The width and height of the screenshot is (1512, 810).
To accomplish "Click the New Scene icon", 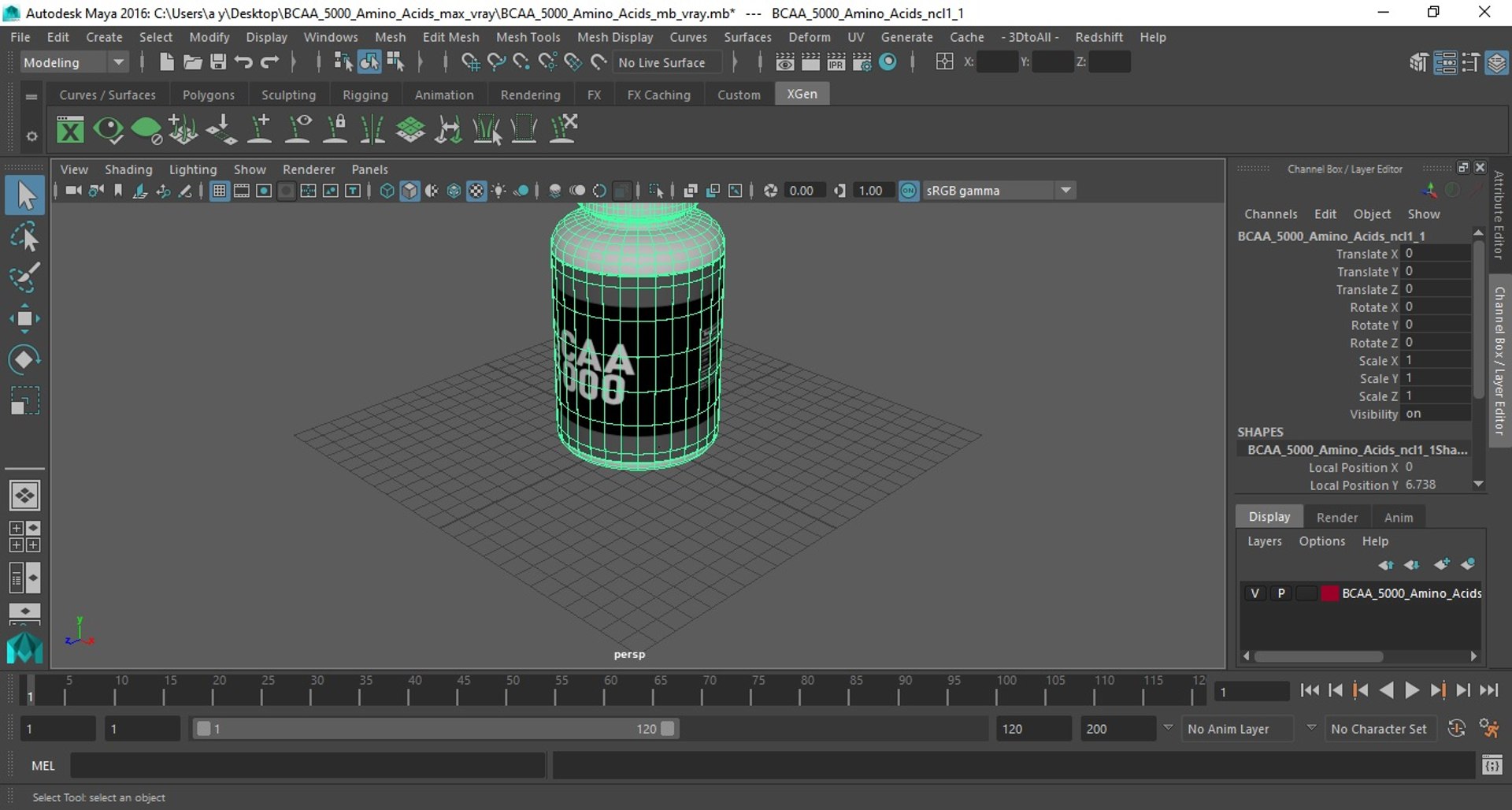I will point(166,62).
